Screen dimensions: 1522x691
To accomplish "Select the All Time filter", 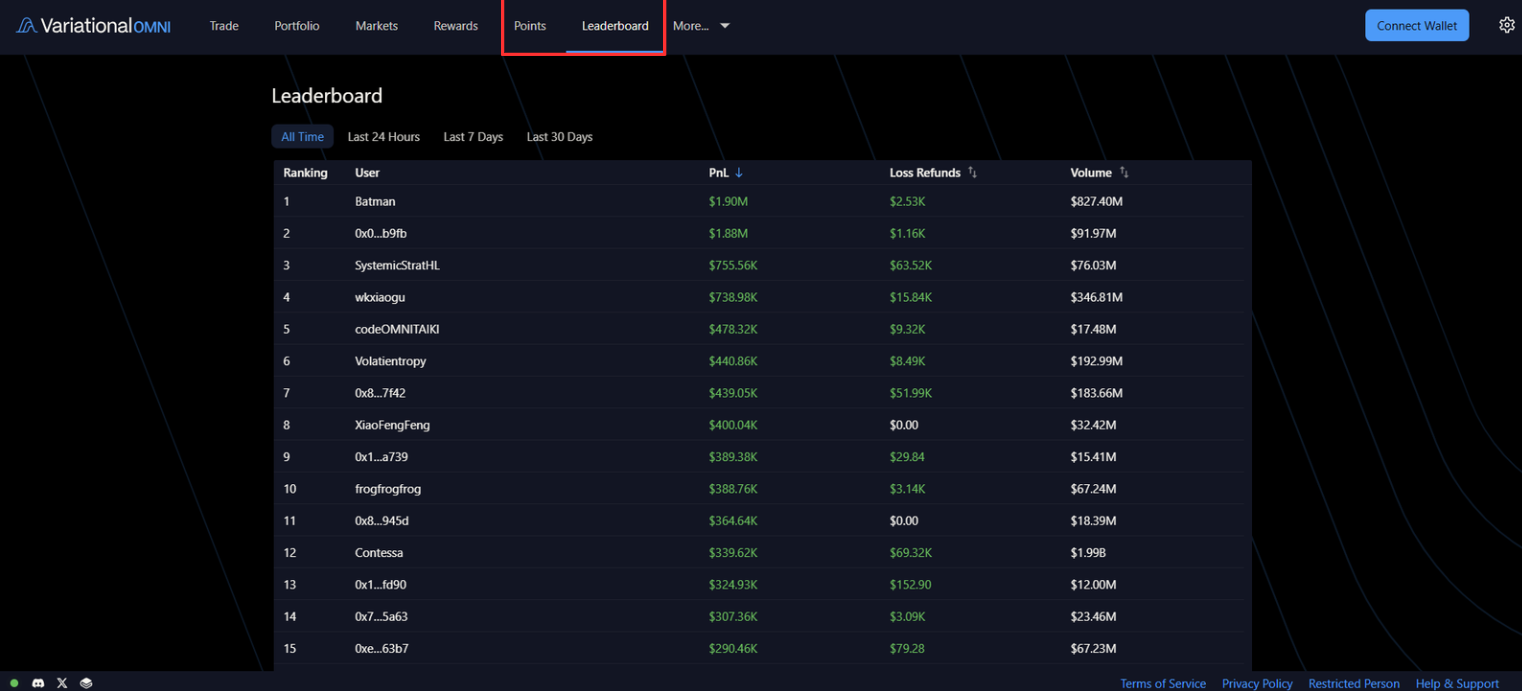I will point(302,136).
